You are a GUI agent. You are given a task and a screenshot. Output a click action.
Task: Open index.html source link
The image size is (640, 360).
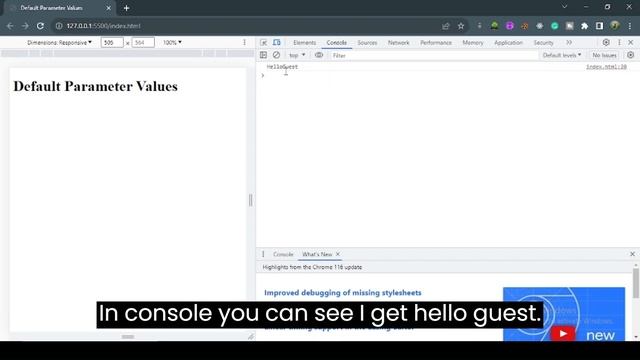pyautogui.click(x=606, y=67)
